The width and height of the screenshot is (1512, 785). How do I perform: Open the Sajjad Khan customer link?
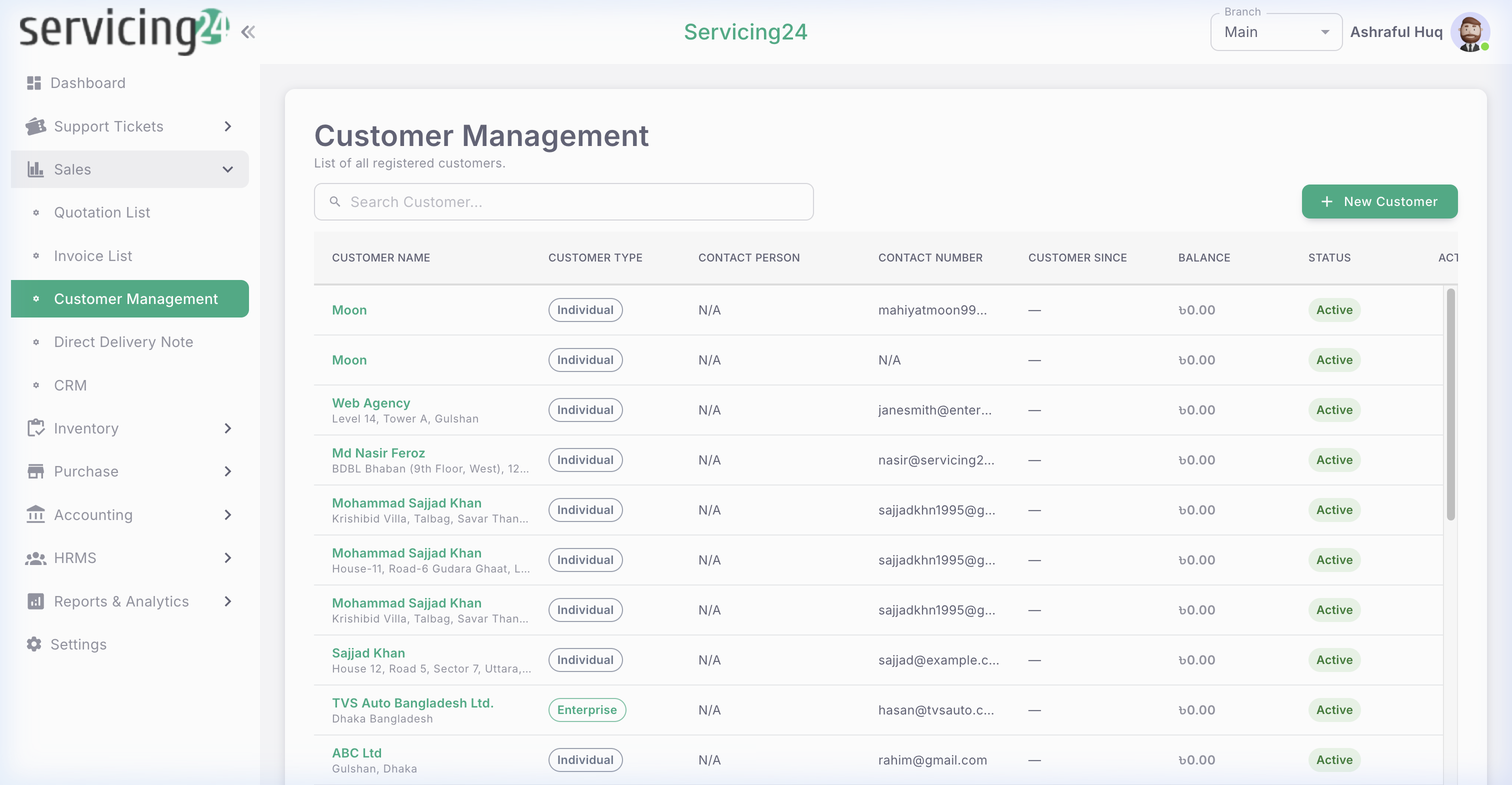[368, 653]
